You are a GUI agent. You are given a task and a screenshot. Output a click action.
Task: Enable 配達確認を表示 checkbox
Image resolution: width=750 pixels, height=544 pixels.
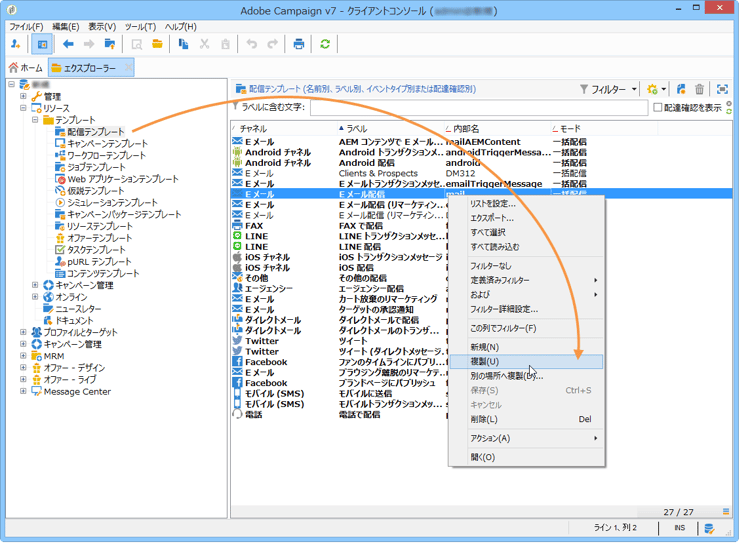pos(658,107)
